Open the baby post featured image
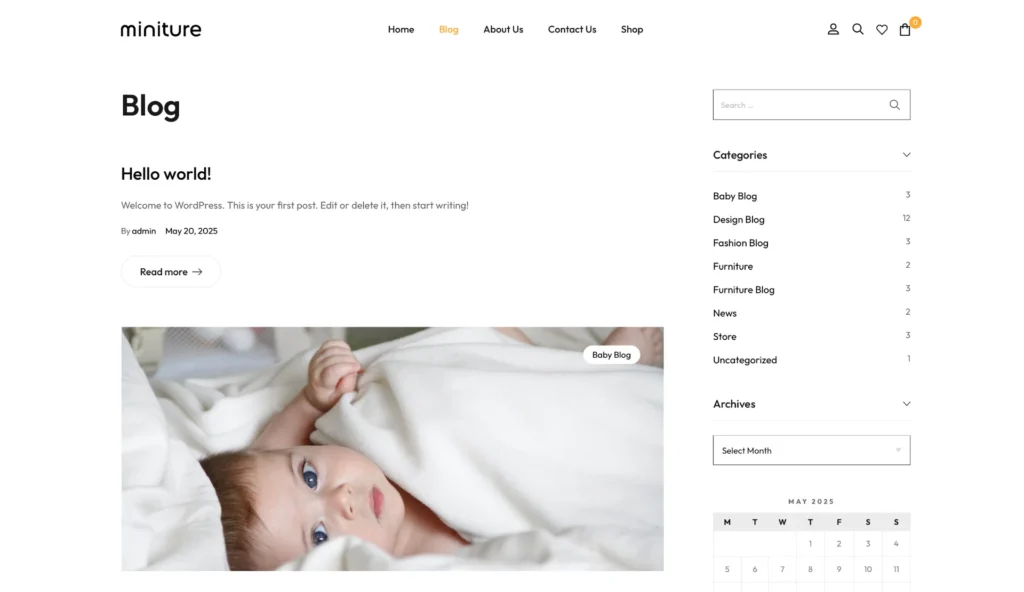 pos(392,449)
